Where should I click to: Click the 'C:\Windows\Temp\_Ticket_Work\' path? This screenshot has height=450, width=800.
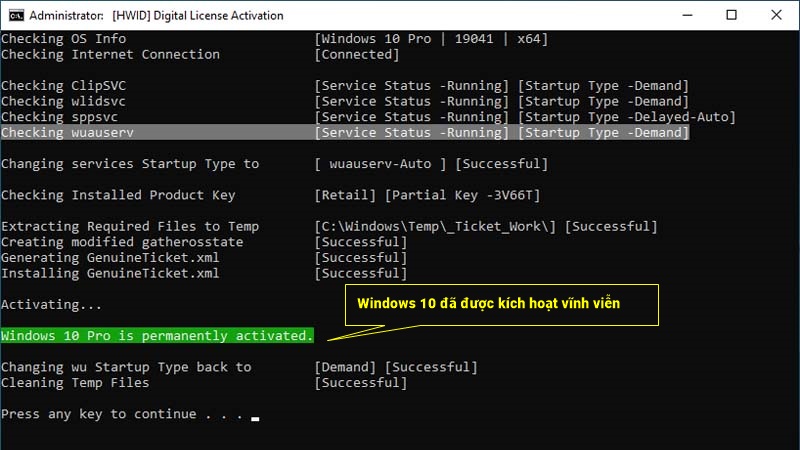point(435,226)
